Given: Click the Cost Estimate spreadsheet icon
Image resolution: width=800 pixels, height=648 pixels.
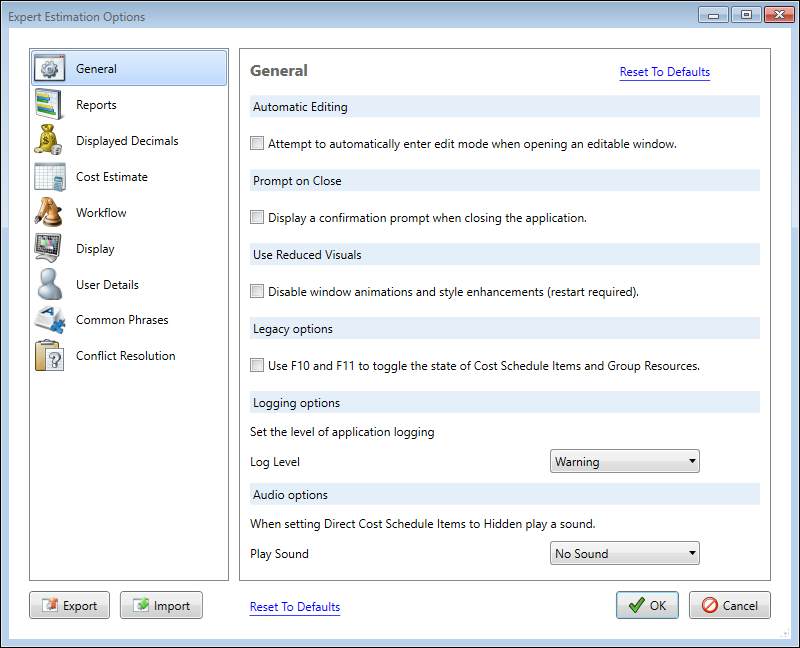Looking at the screenshot, I should [50, 177].
